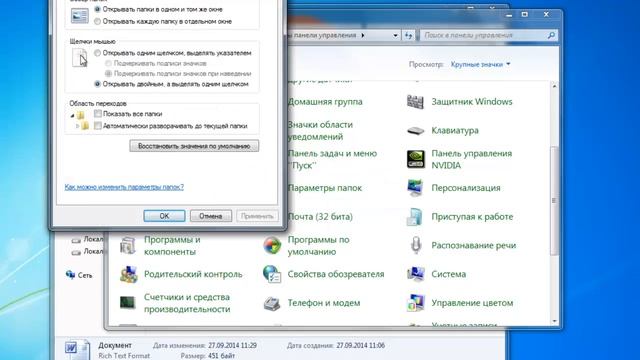Open the Клавиатура keyboard icon
This screenshot has height=360, width=640.
pyautogui.click(x=416, y=131)
